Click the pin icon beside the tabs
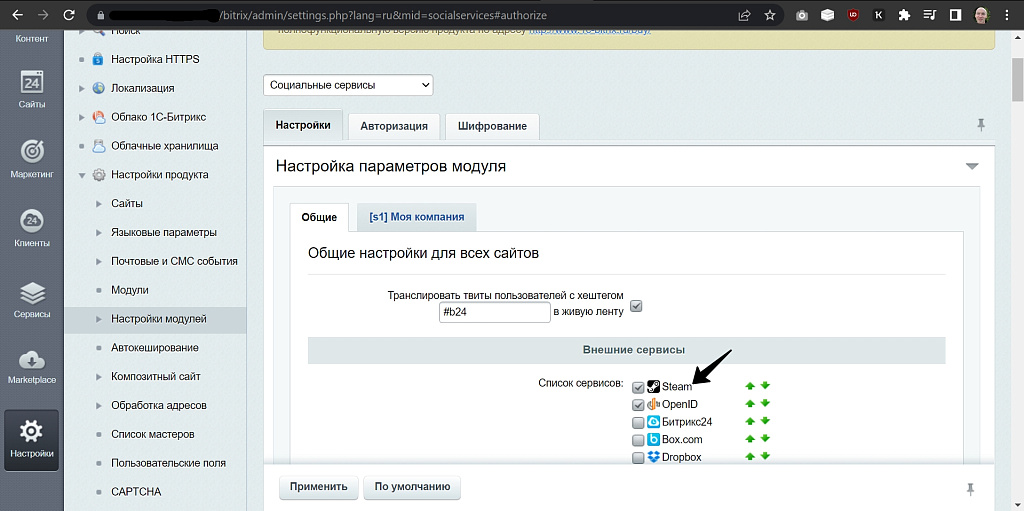The height and width of the screenshot is (511, 1024). [x=980, y=125]
